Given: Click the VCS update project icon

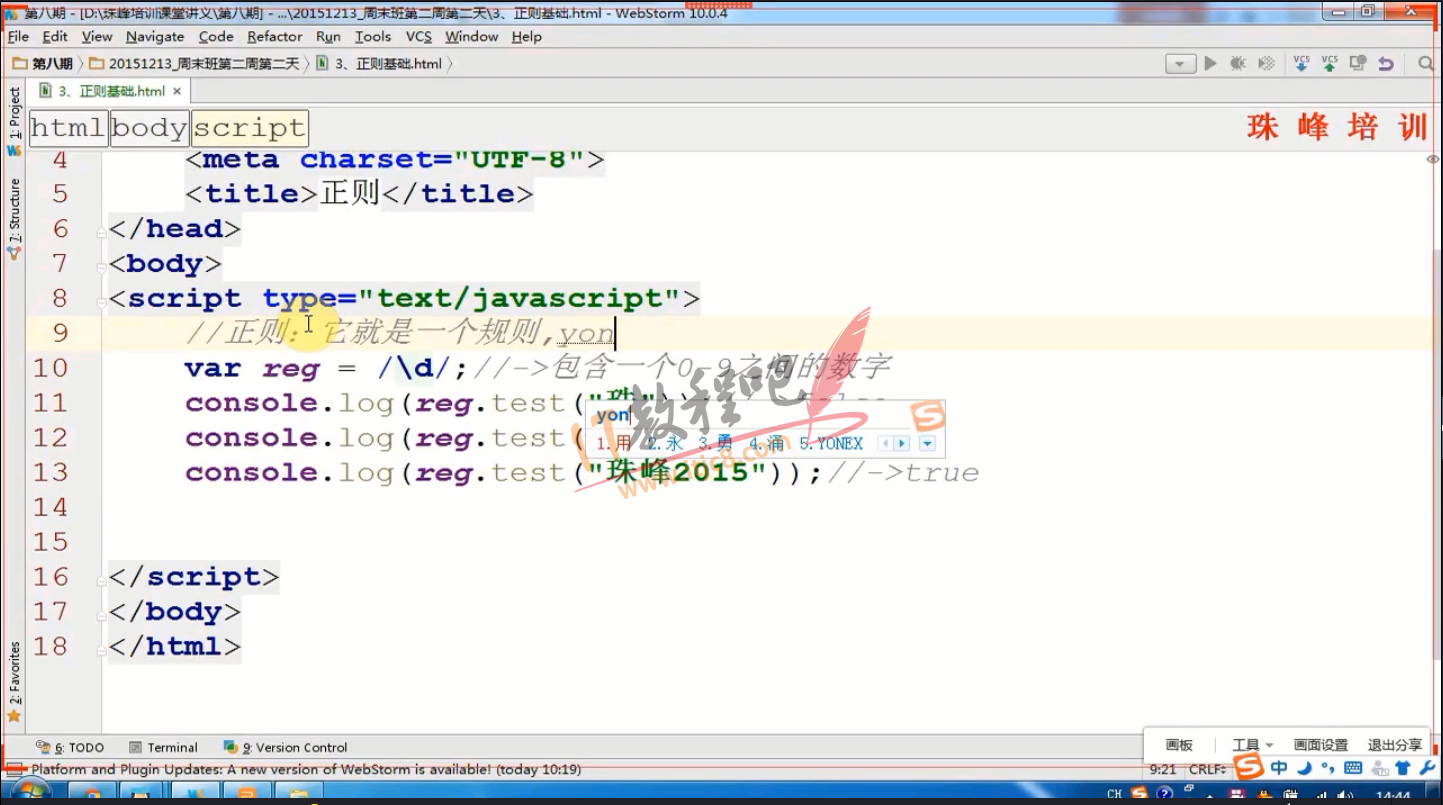Looking at the screenshot, I should tap(1301, 64).
